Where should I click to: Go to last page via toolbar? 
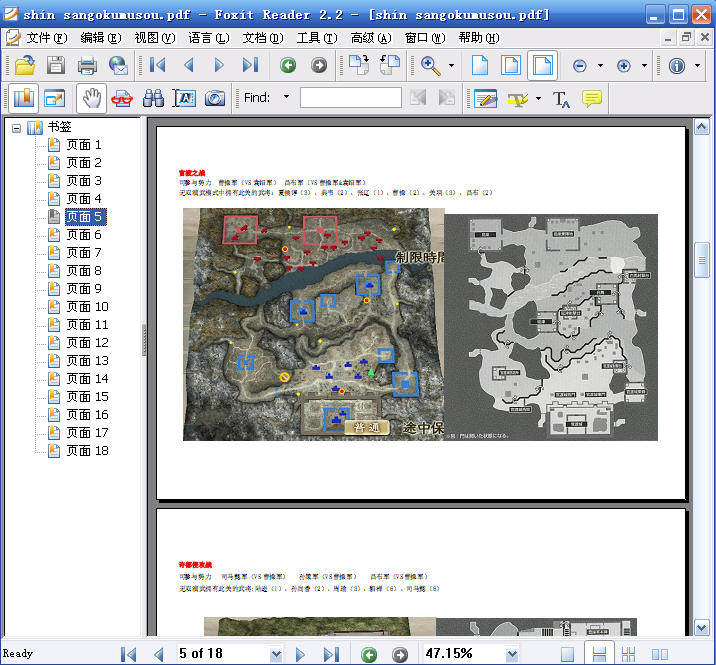[250, 65]
